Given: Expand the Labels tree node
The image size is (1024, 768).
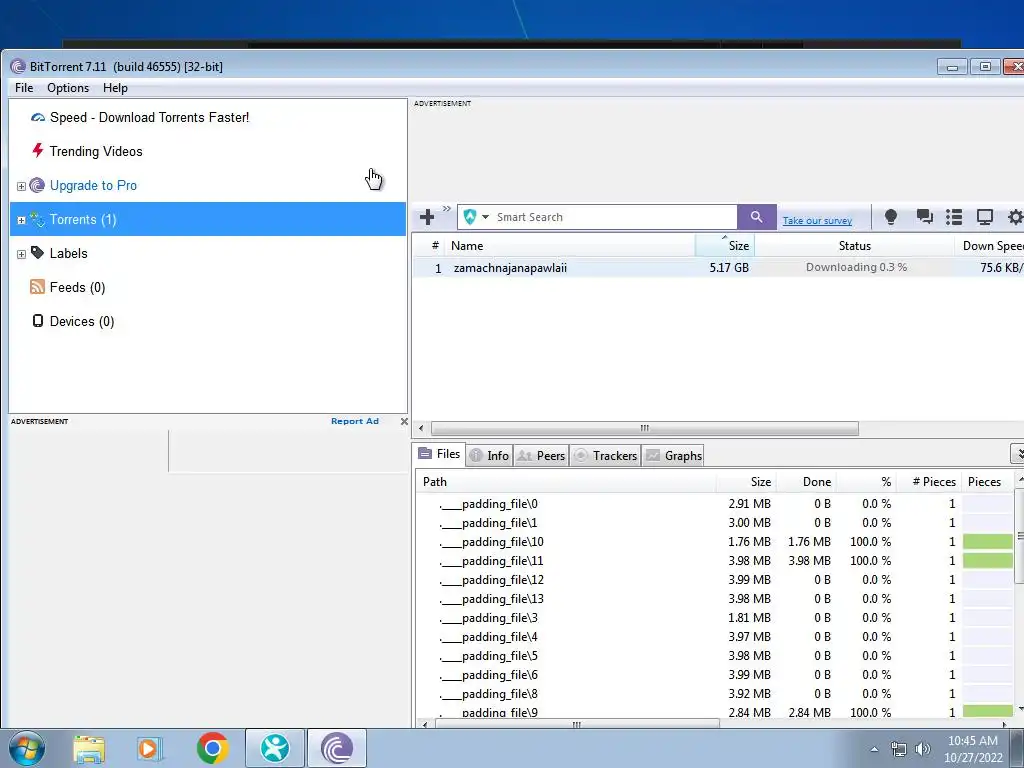Looking at the screenshot, I should click(x=21, y=254).
